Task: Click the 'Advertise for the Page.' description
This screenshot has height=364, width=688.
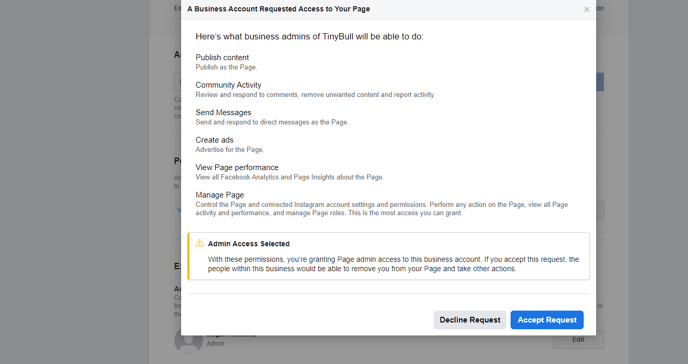Action: click(230, 150)
